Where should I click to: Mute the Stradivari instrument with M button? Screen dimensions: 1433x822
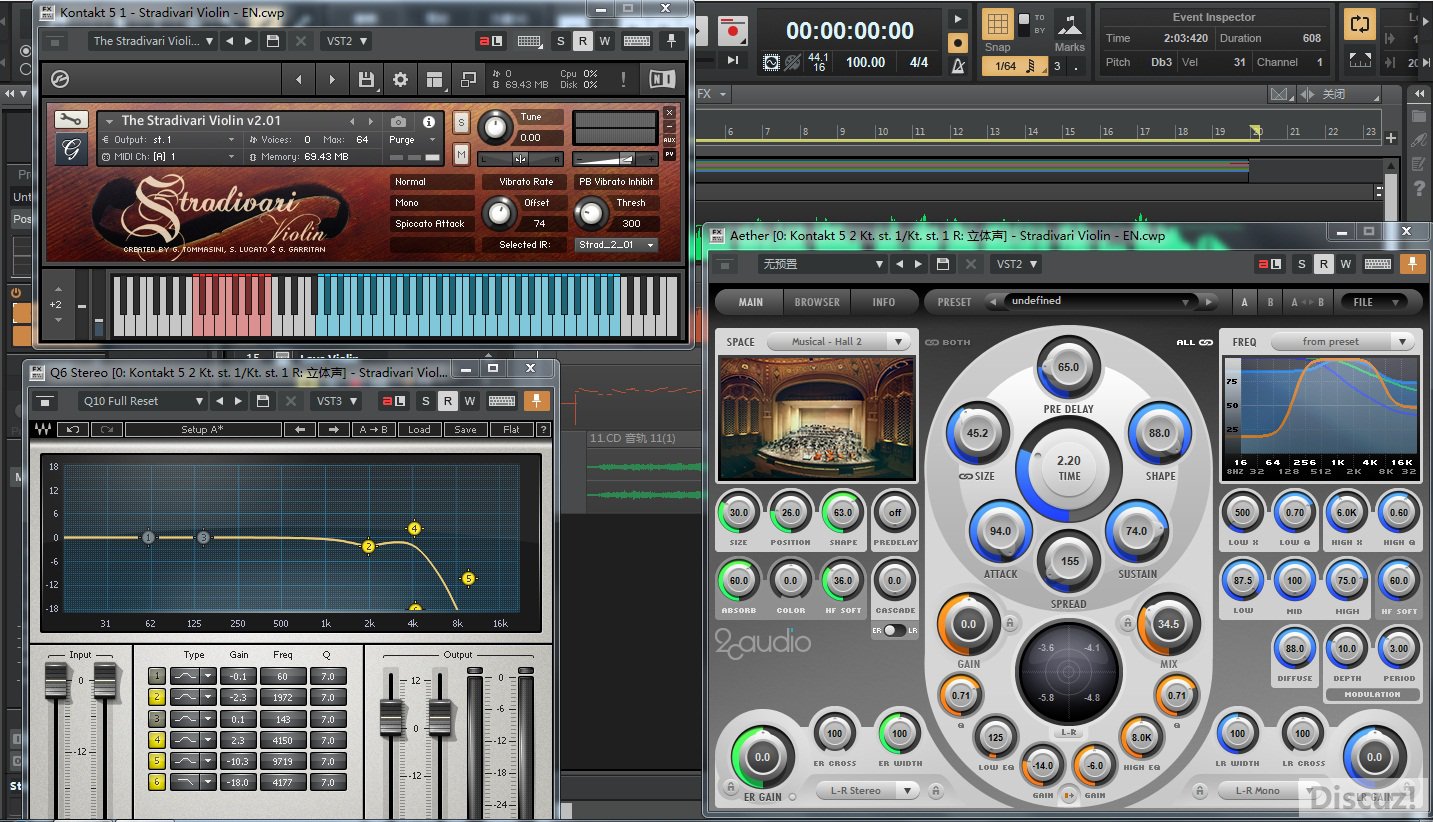click(x=461, y=154)
